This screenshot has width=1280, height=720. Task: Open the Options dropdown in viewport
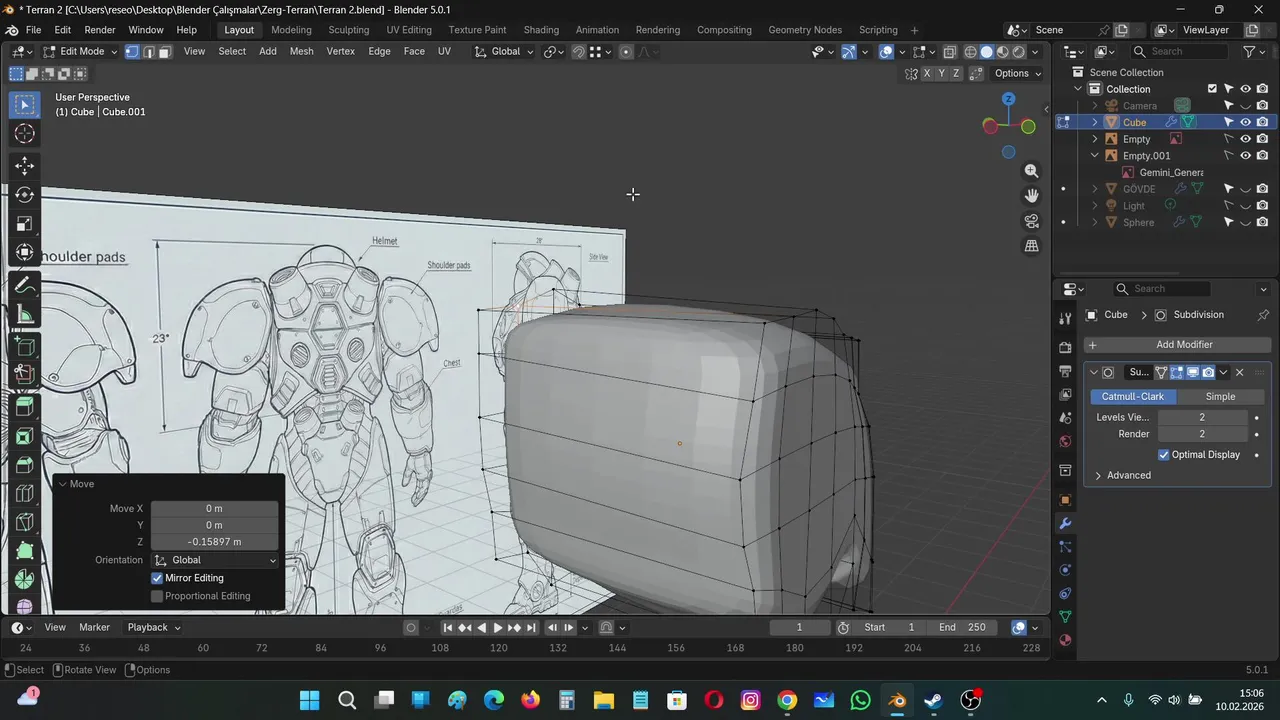(x=1018, y=73)
